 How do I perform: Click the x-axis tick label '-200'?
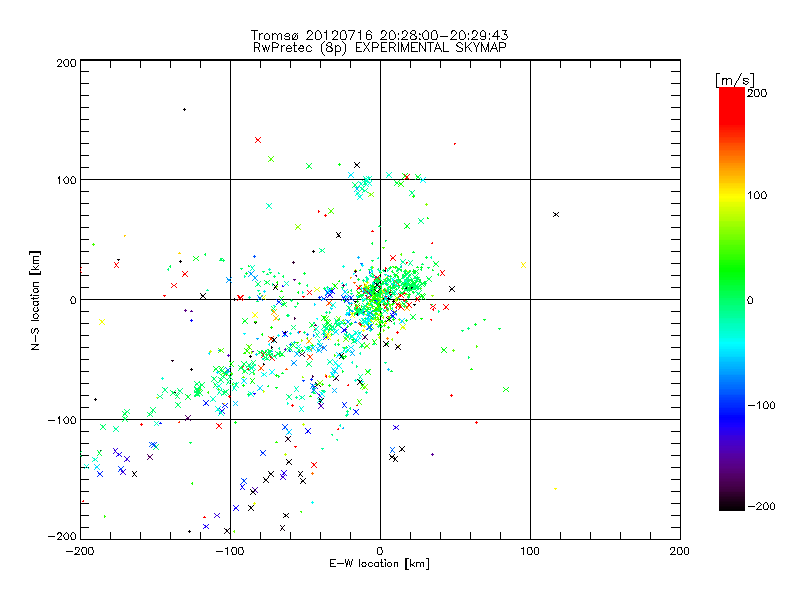[80, 551]
